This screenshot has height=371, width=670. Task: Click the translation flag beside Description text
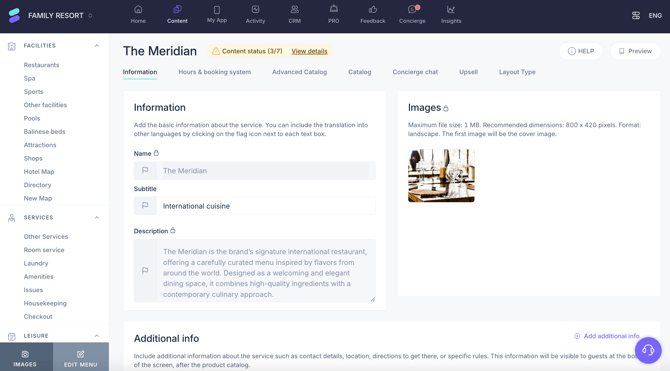point(145,271)
